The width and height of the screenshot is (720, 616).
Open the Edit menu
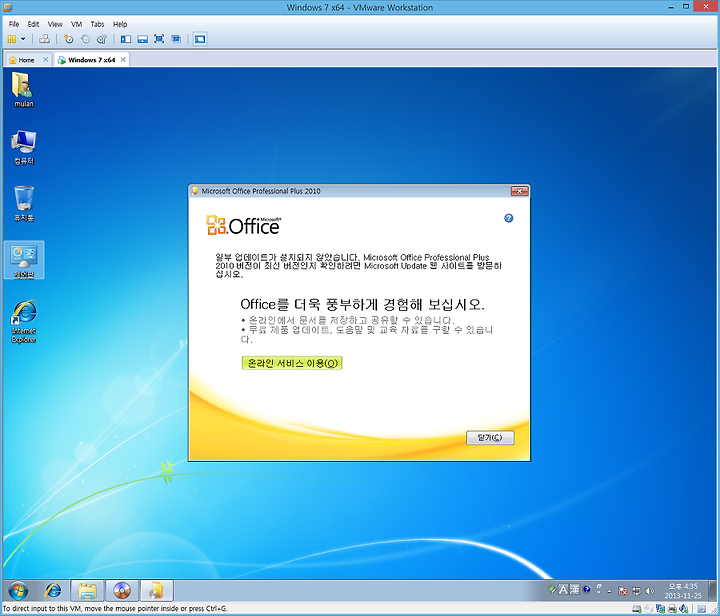(x=33, y=24)
